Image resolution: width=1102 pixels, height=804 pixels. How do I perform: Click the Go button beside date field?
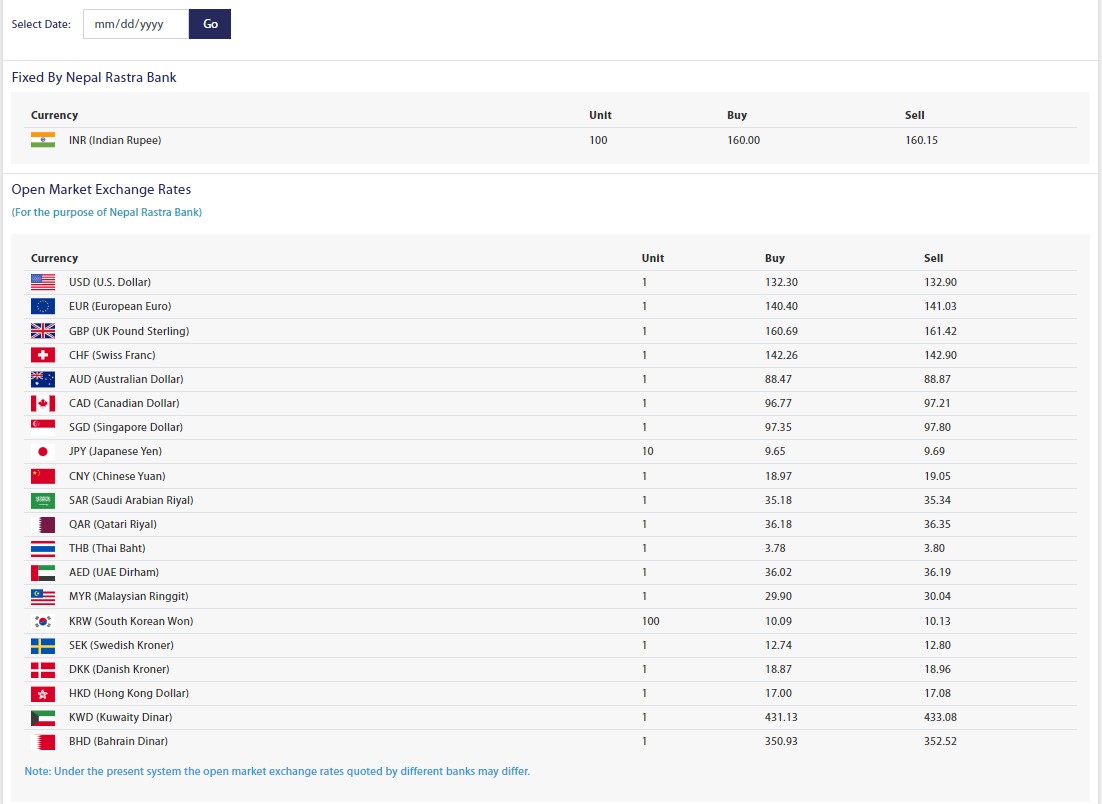[210, 24]
